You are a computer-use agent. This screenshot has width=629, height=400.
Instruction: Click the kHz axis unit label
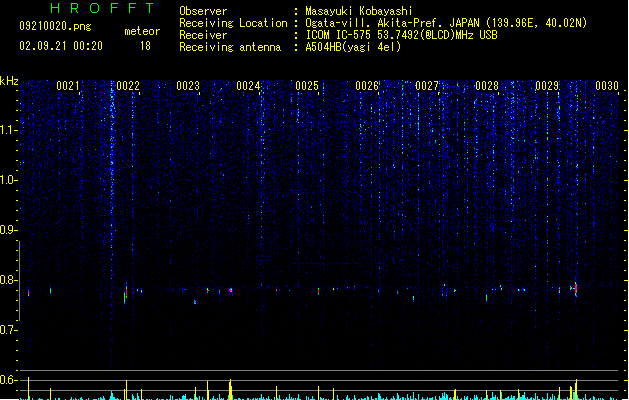click(9, 81)
